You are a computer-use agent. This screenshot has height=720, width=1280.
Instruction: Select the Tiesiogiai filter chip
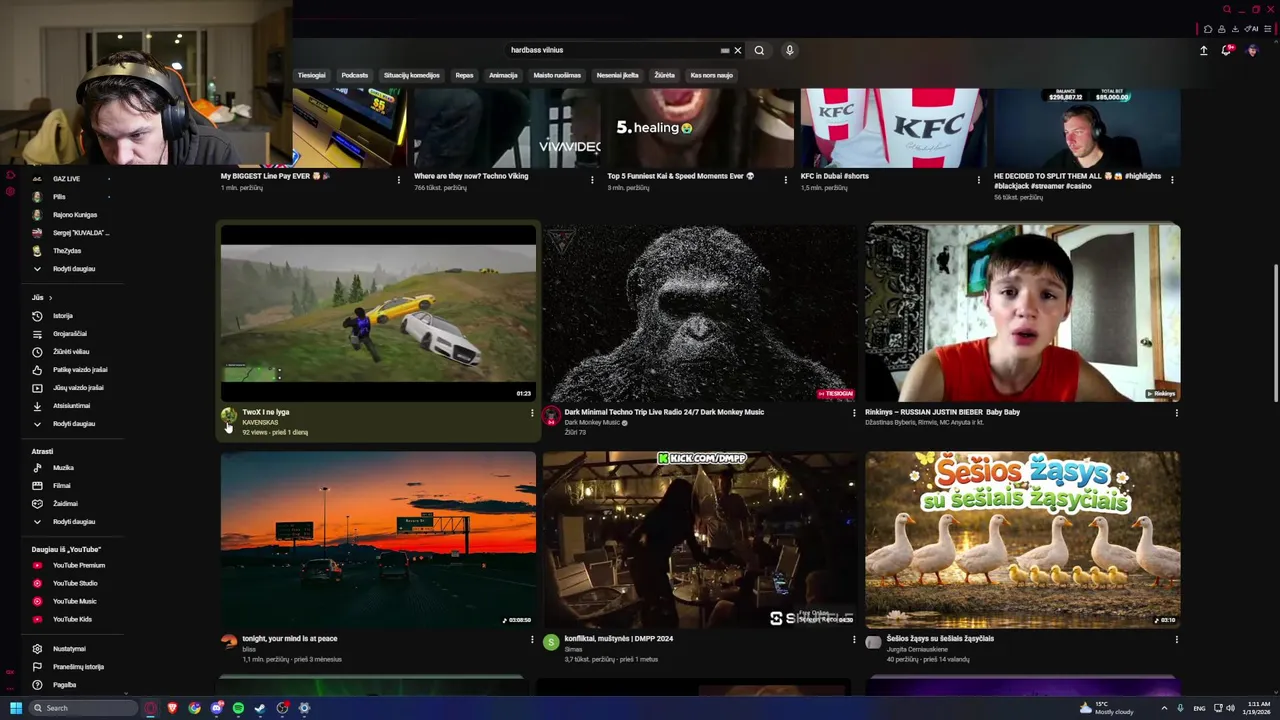[311, 75]
